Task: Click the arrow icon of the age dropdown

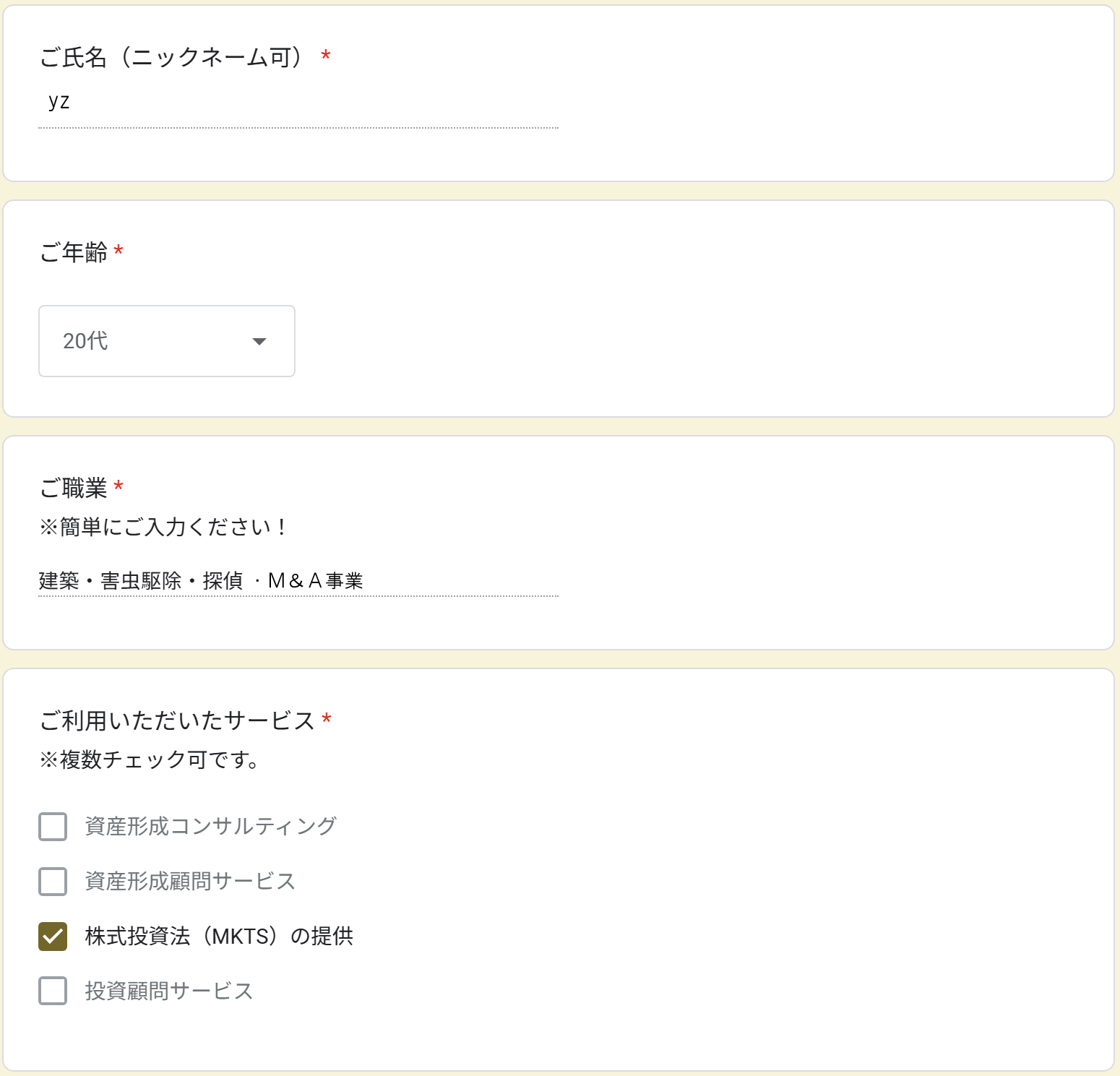Action: (259, 342)
